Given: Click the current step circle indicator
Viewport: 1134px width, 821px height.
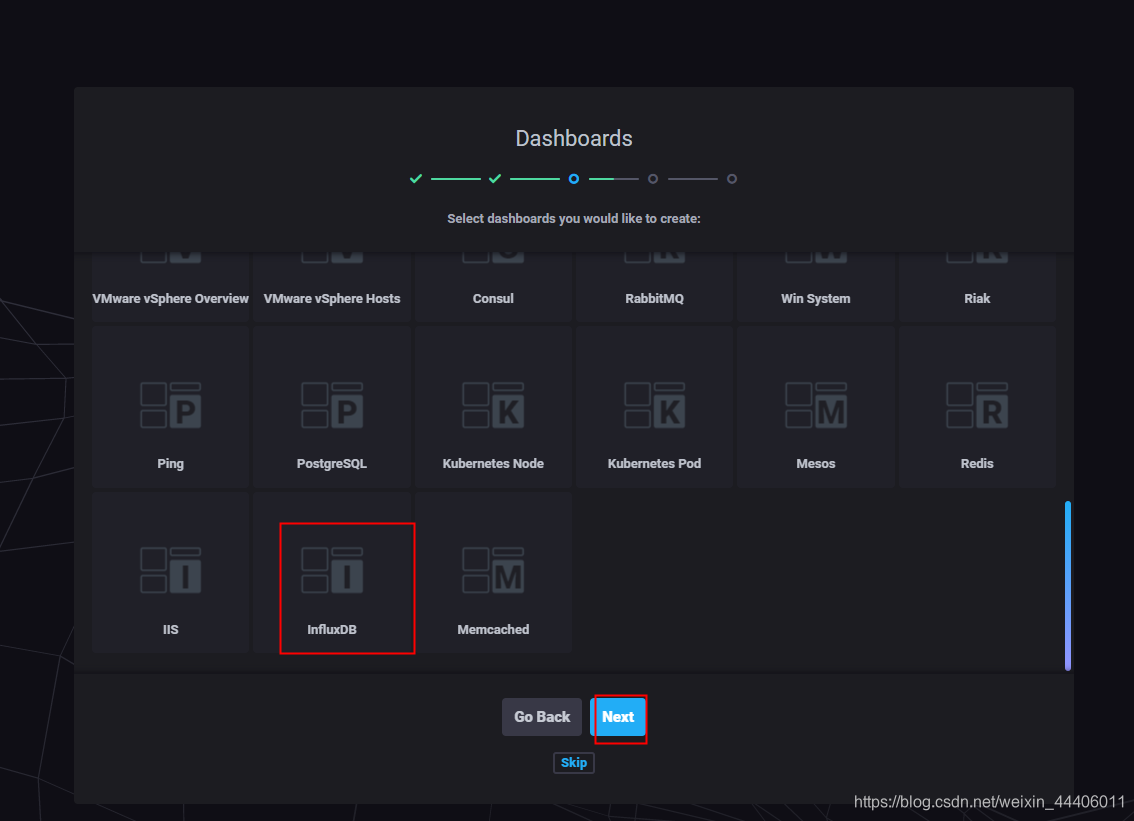Looking at the screenshot, I should 574,179.
